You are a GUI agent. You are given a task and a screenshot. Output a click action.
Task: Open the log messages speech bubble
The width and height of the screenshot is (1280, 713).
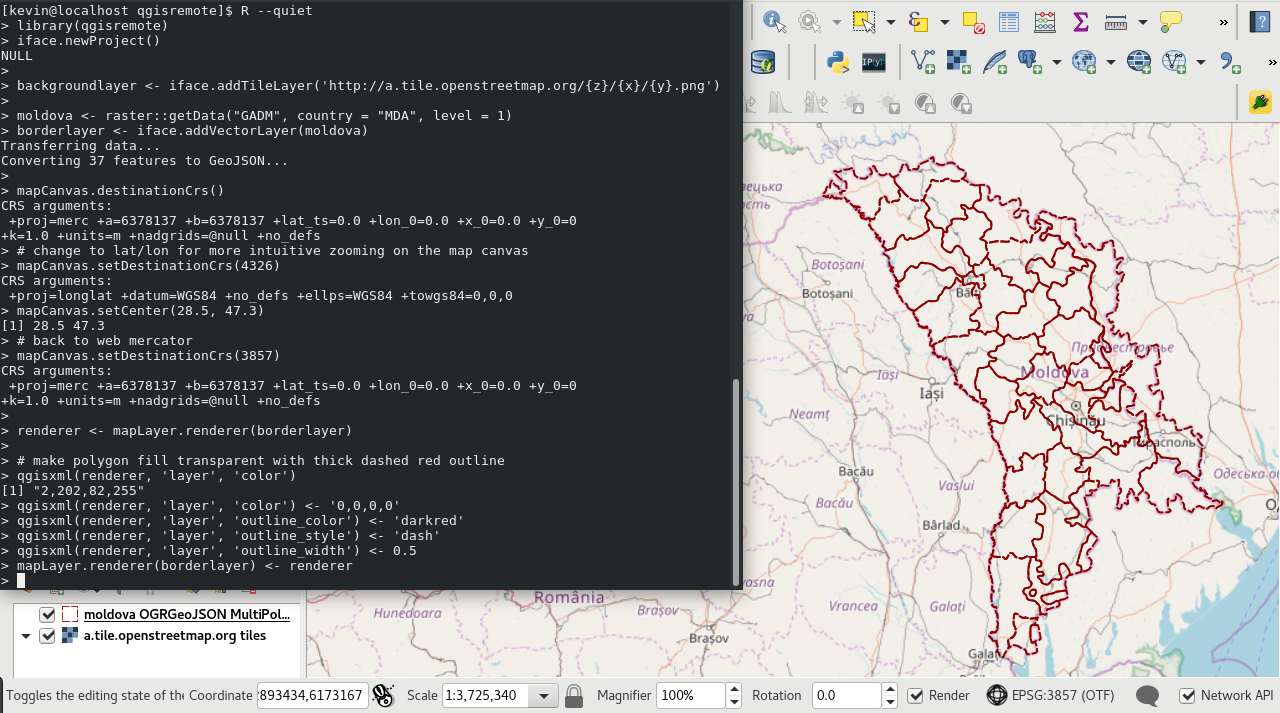coord(1148,695)
